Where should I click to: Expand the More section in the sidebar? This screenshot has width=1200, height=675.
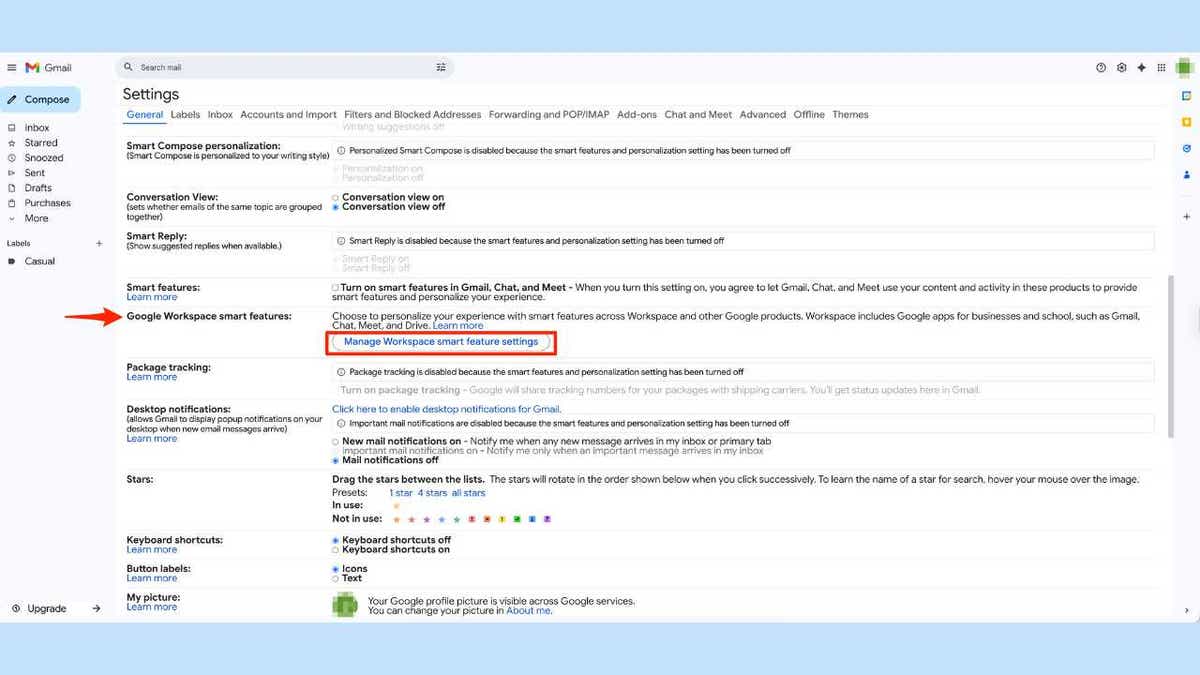[36, 217]
